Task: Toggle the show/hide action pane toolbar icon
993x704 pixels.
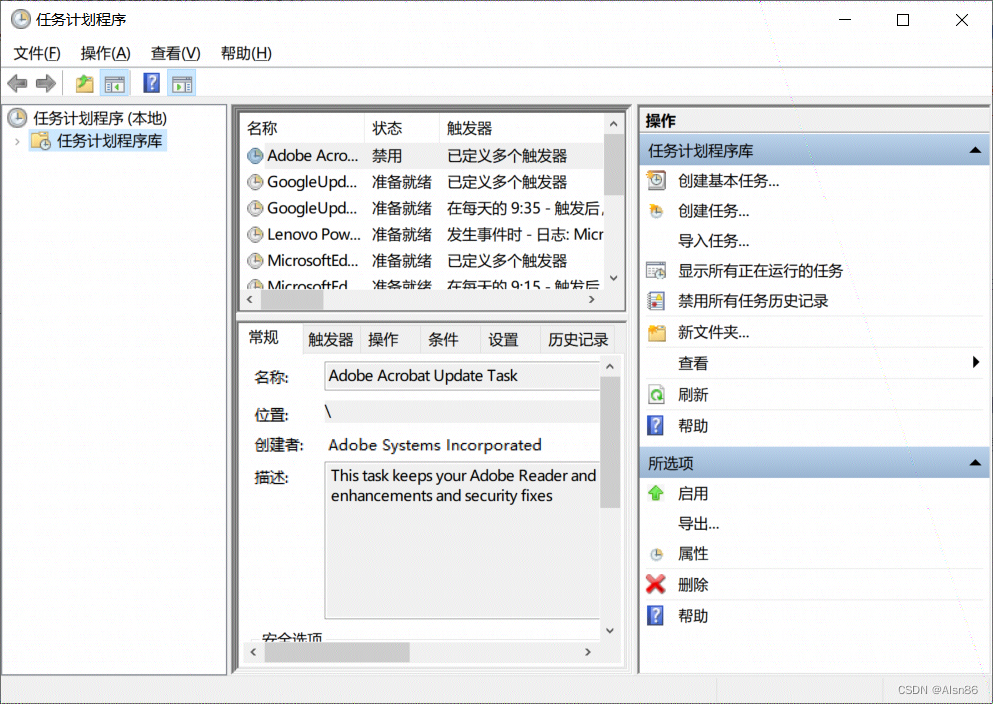Action: (182, 84)
